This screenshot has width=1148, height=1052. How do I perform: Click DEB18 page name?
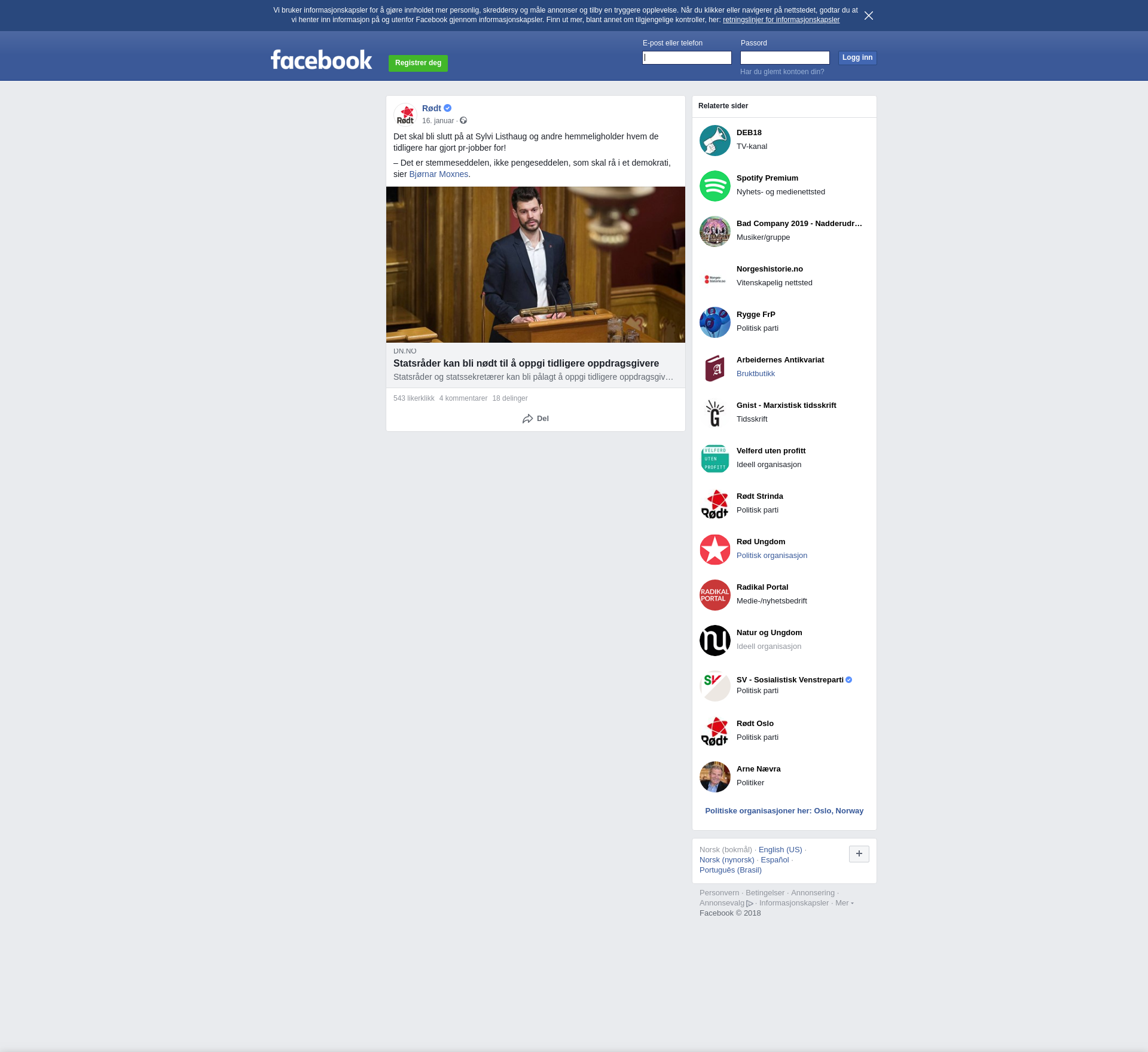(x=749, y=133)
